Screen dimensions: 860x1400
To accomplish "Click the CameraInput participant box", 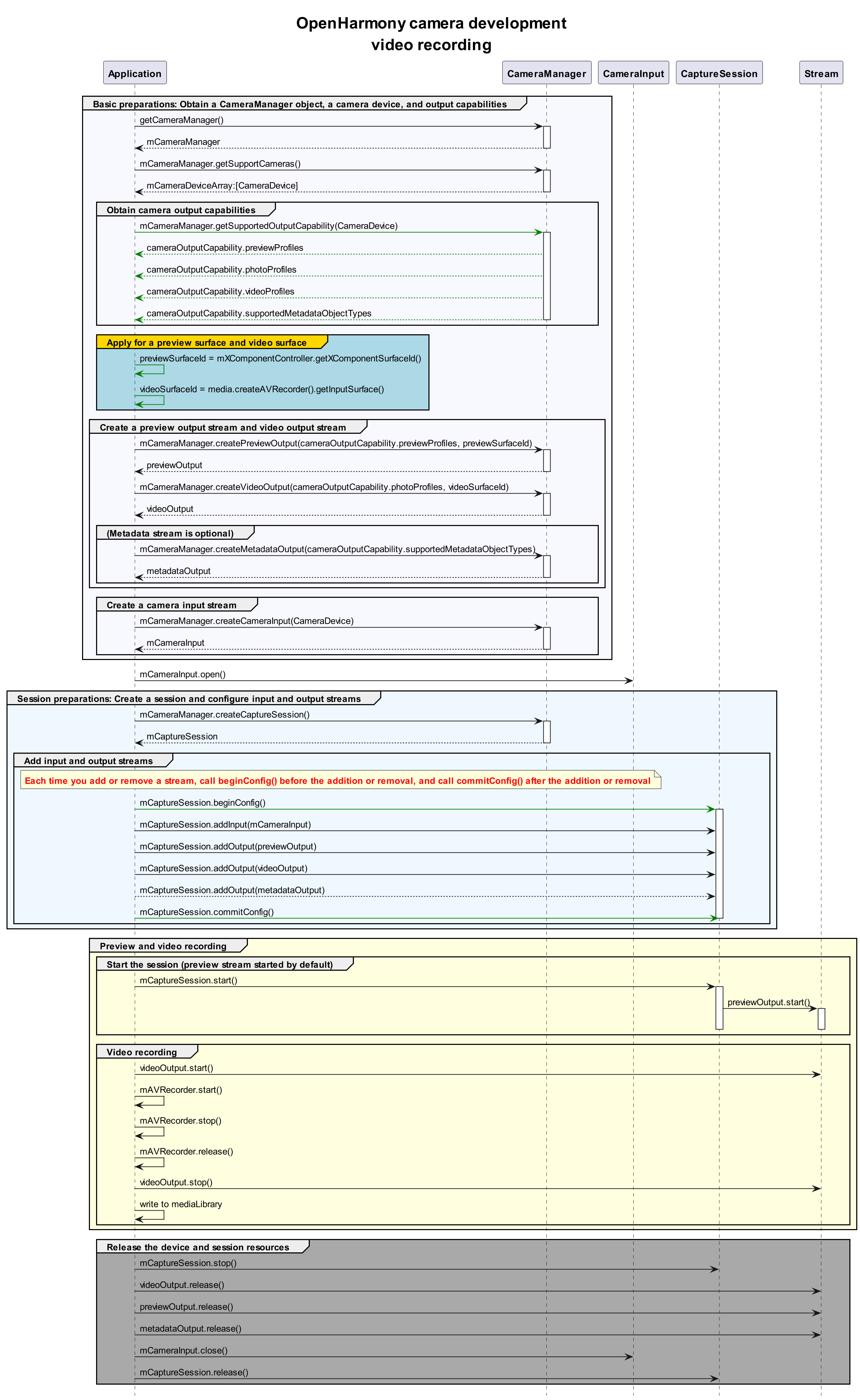I will point(633,73).
